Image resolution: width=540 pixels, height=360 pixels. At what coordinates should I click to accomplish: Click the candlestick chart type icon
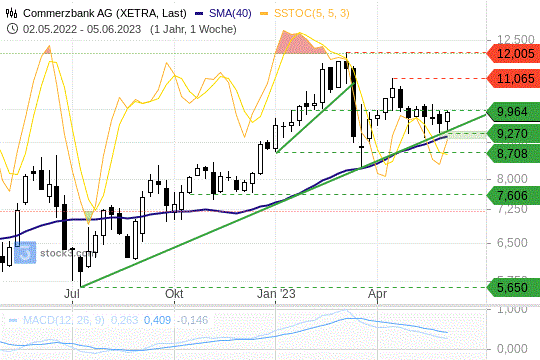(x=11, y=13)
